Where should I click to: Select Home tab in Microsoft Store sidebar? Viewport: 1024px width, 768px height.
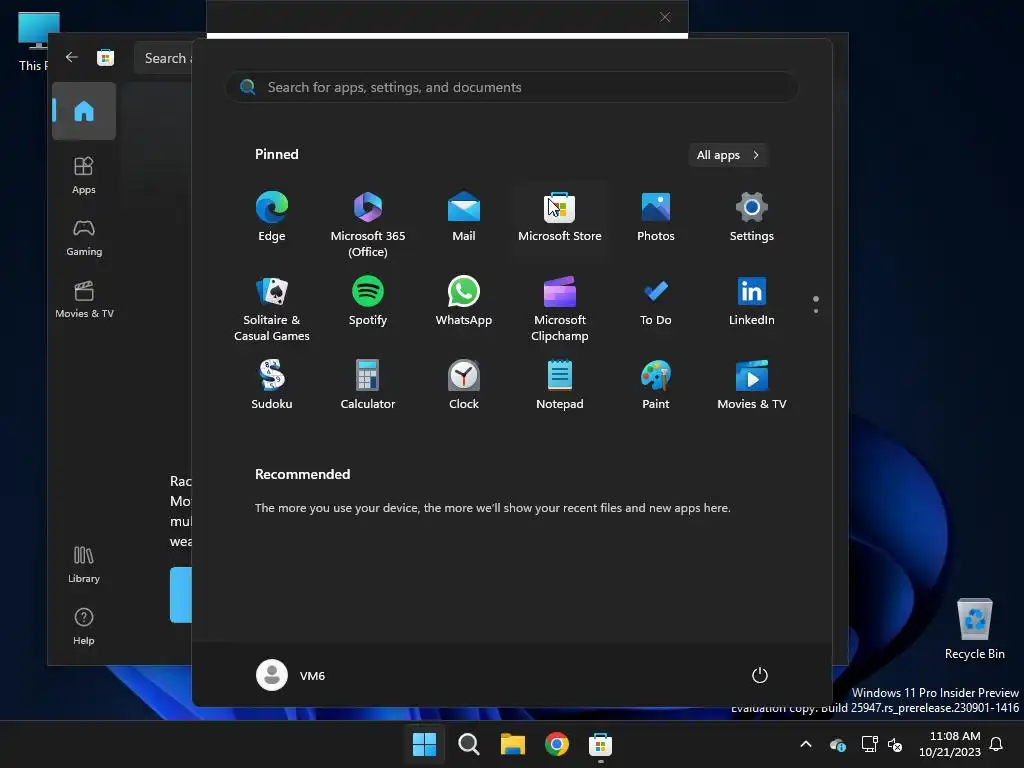(84, 111)
